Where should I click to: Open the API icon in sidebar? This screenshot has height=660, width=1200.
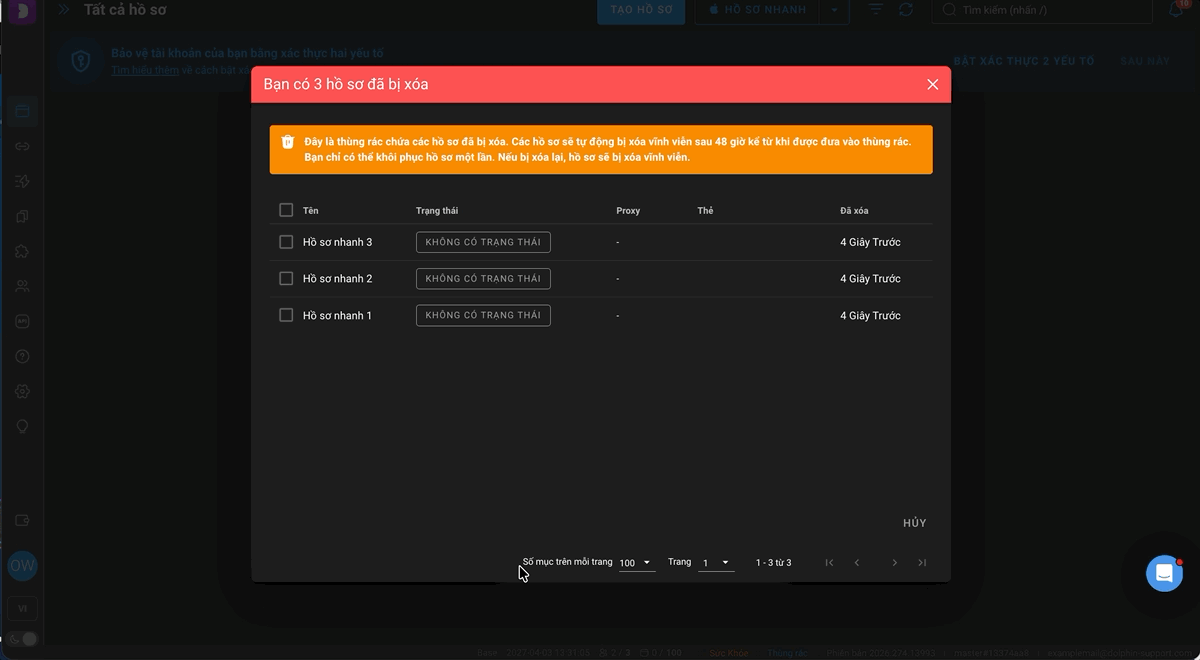[x=22, y=321]
